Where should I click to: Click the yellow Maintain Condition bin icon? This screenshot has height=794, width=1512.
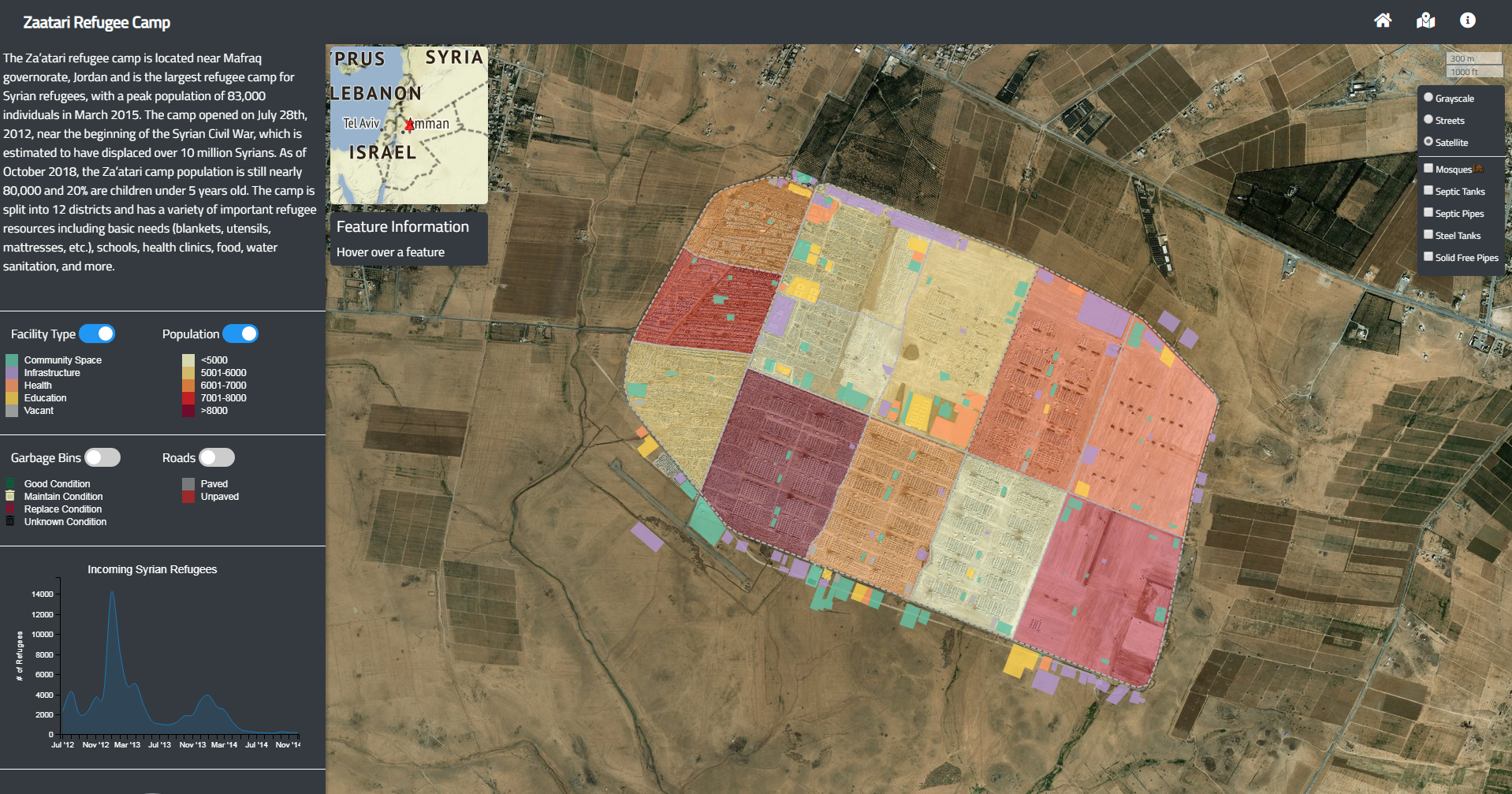coord(10,496)
